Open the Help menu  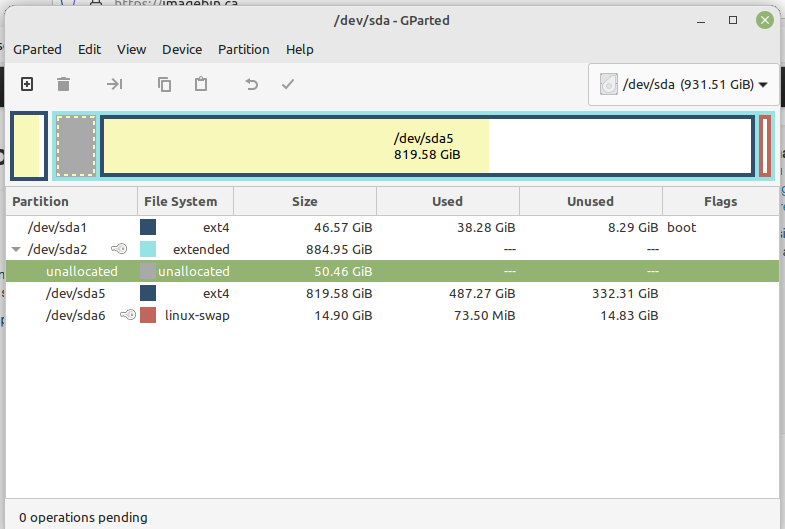(300, 50)
